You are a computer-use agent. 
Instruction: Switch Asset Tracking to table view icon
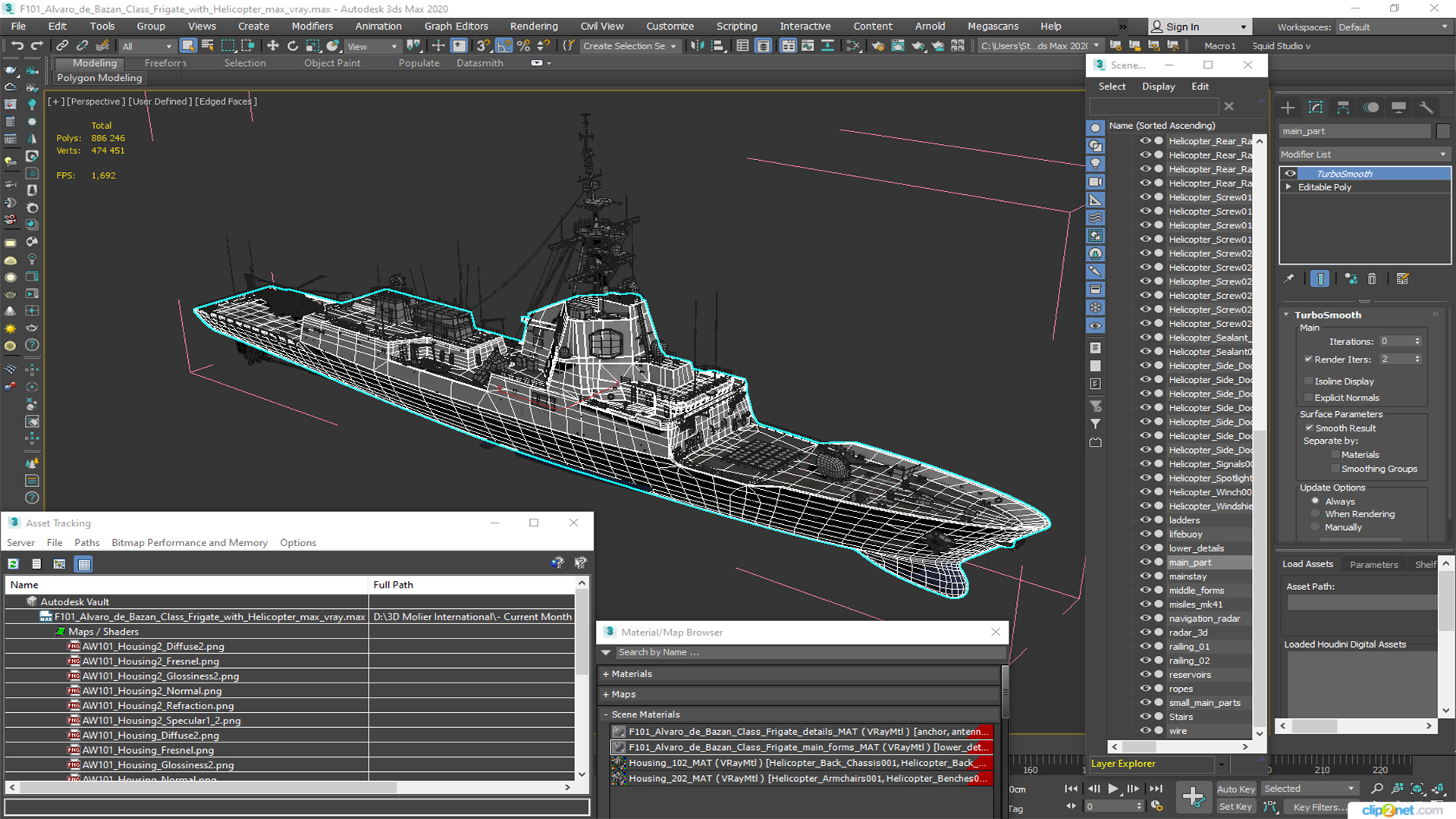pyautogui.click(x=84, y=563)
